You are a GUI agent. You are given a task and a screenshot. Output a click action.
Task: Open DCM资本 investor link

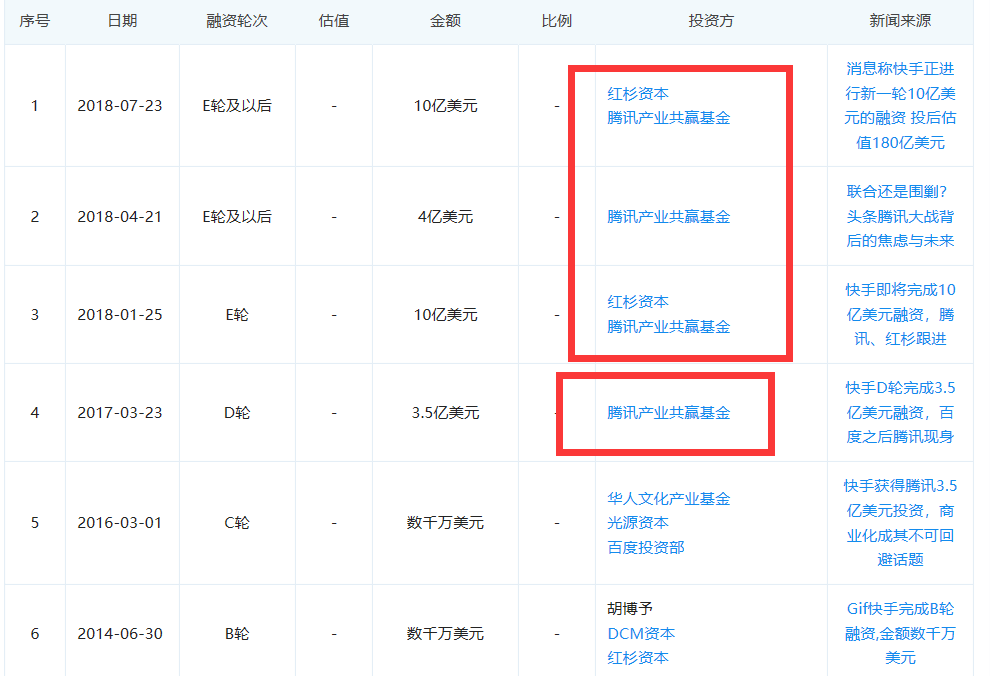click(x=641, y=633)
